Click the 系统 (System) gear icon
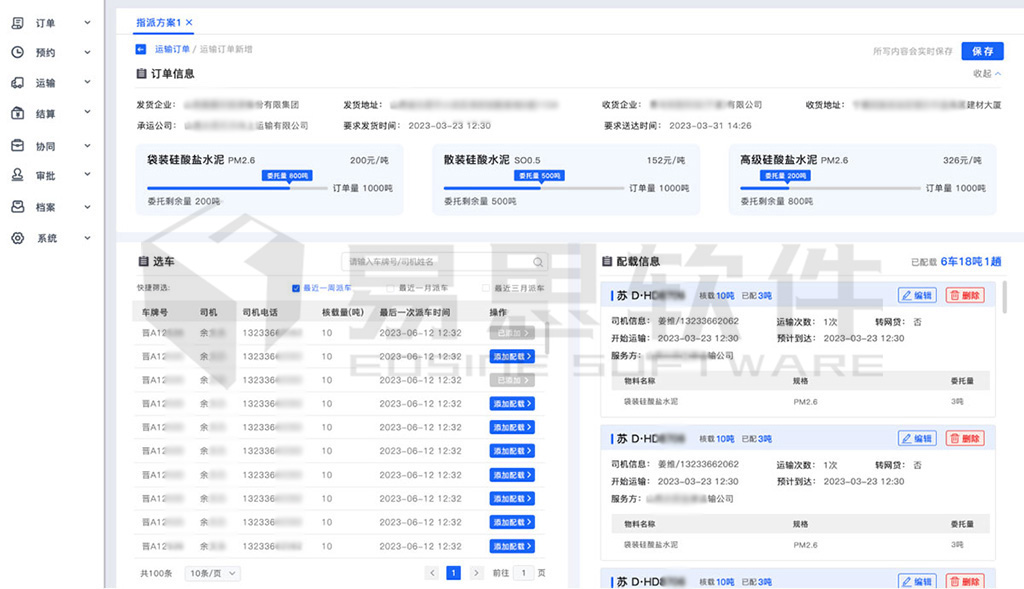The image size is (1024, 589). click(16, 238)
